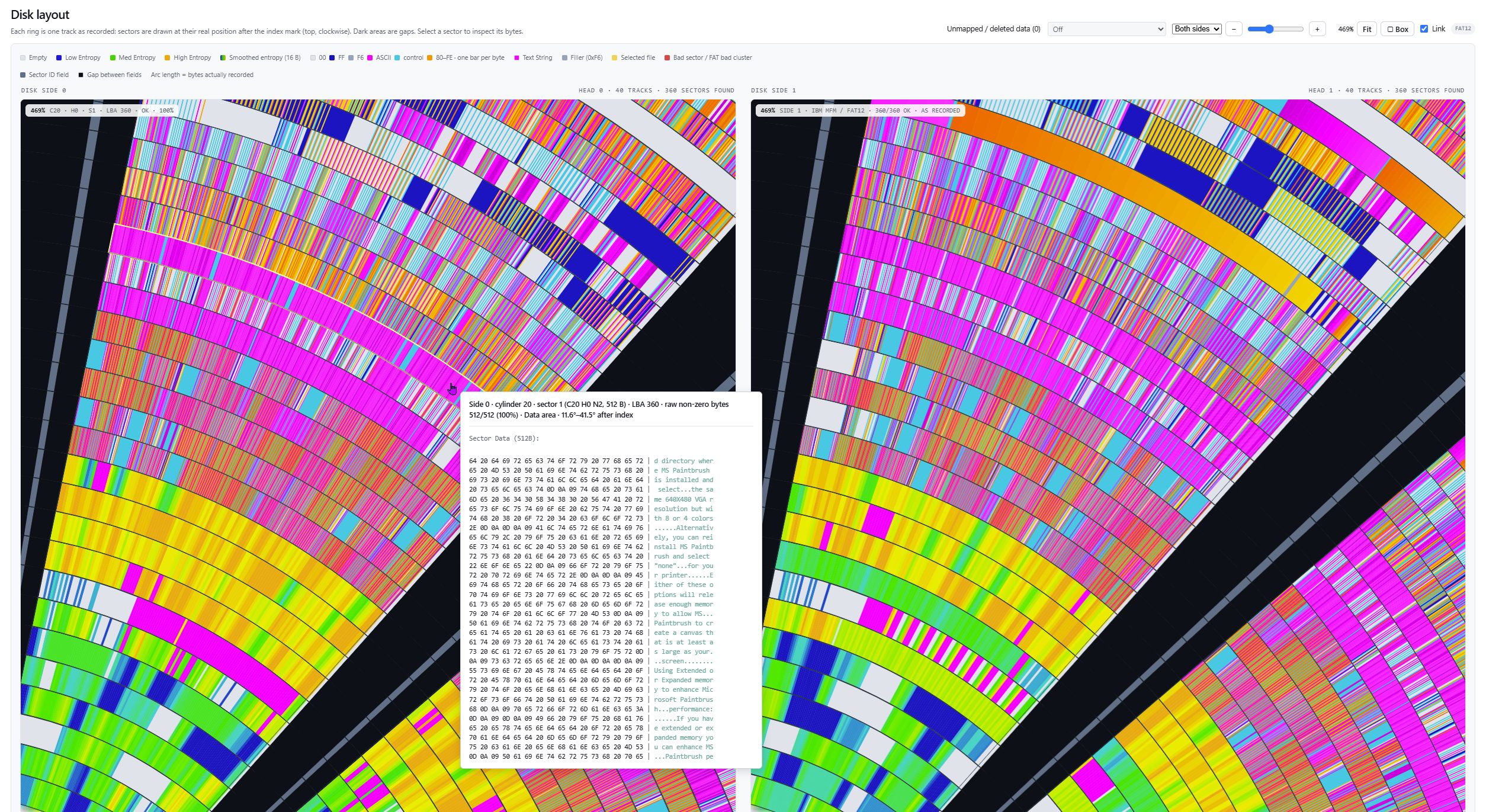Click the hex row ending 'rosoft Paintbrus'
The image size is (1486, 812).
590,699
